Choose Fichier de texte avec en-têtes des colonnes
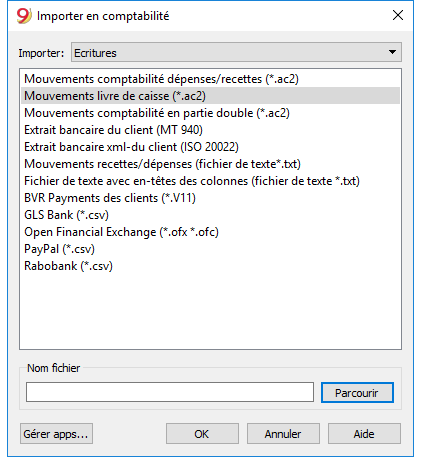The image size is (421, 464). [210, 181]
